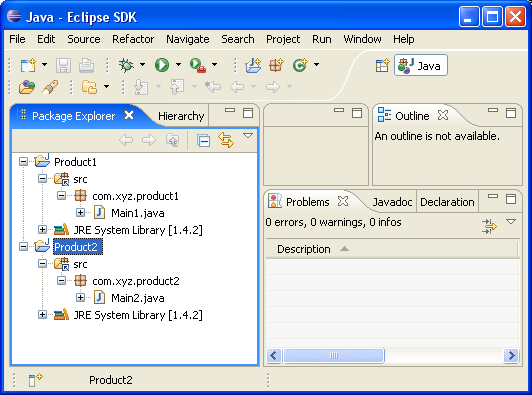Click the Problems filter icon
This screenshot has width=532, height=395.
point(489,226)
